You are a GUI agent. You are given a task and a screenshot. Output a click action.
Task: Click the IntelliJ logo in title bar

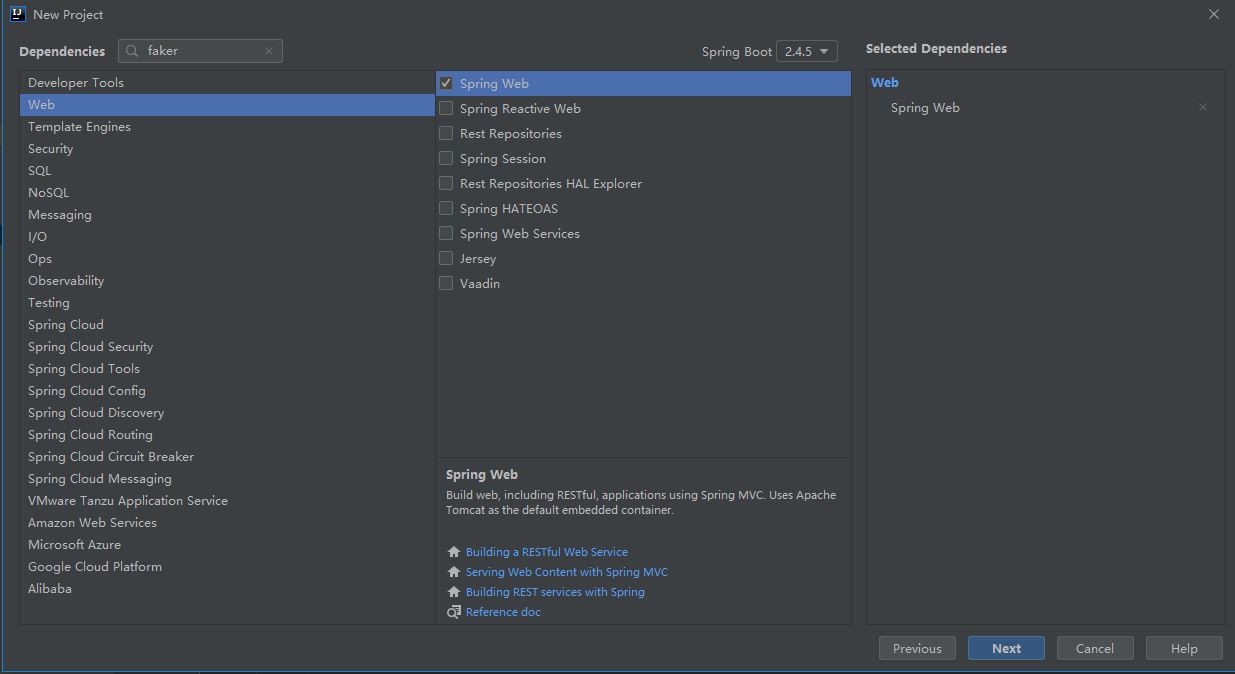coord(17,14)
